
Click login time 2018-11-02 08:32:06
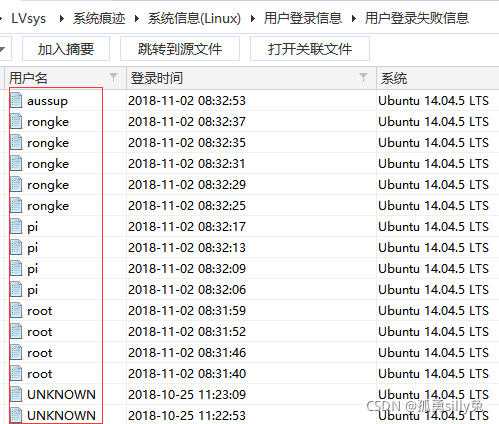click(x=187, y=290)
